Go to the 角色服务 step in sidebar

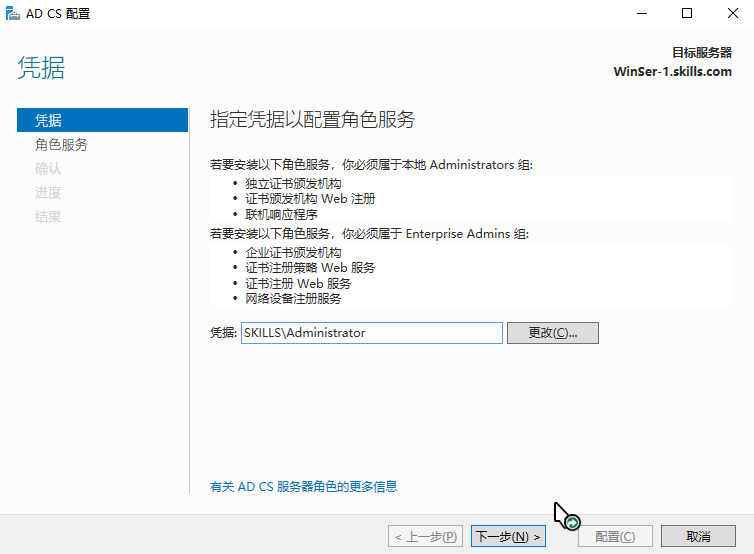[x=61, y=144]
